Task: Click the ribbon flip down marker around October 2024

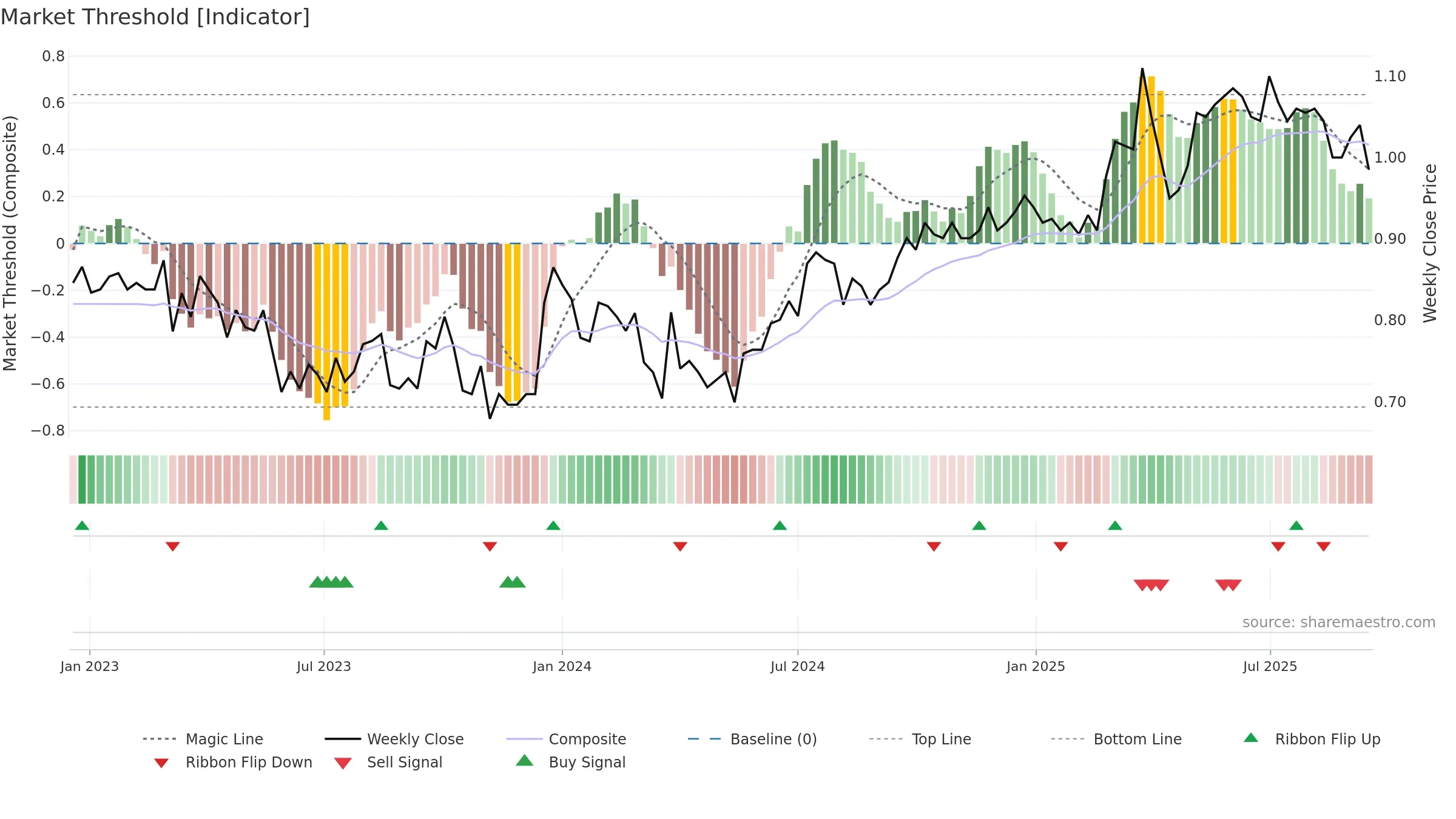Action: (x=934, y=547)
